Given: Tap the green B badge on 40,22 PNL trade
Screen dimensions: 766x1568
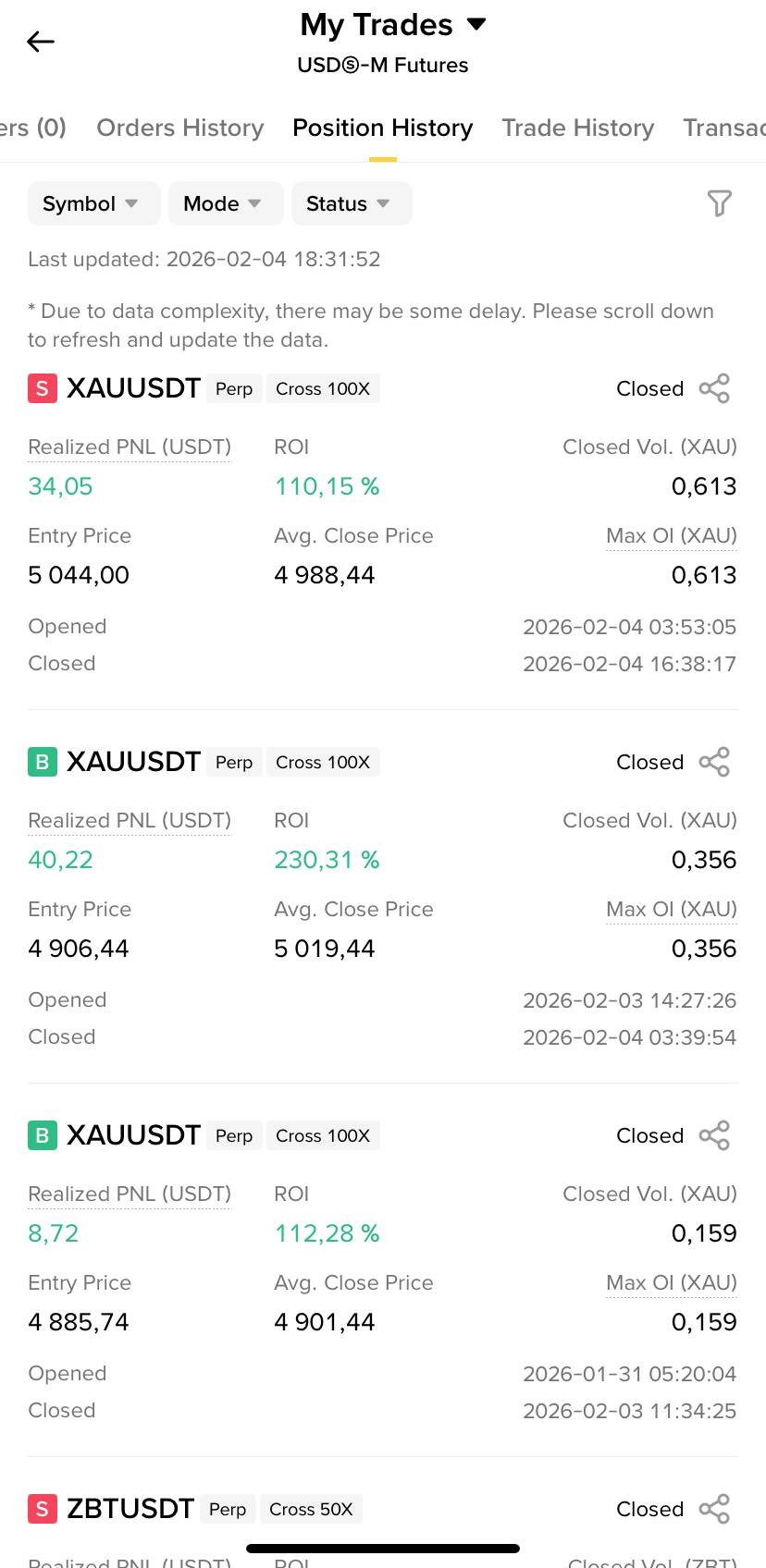Looking at the screenshot, I should click(43, 763).
